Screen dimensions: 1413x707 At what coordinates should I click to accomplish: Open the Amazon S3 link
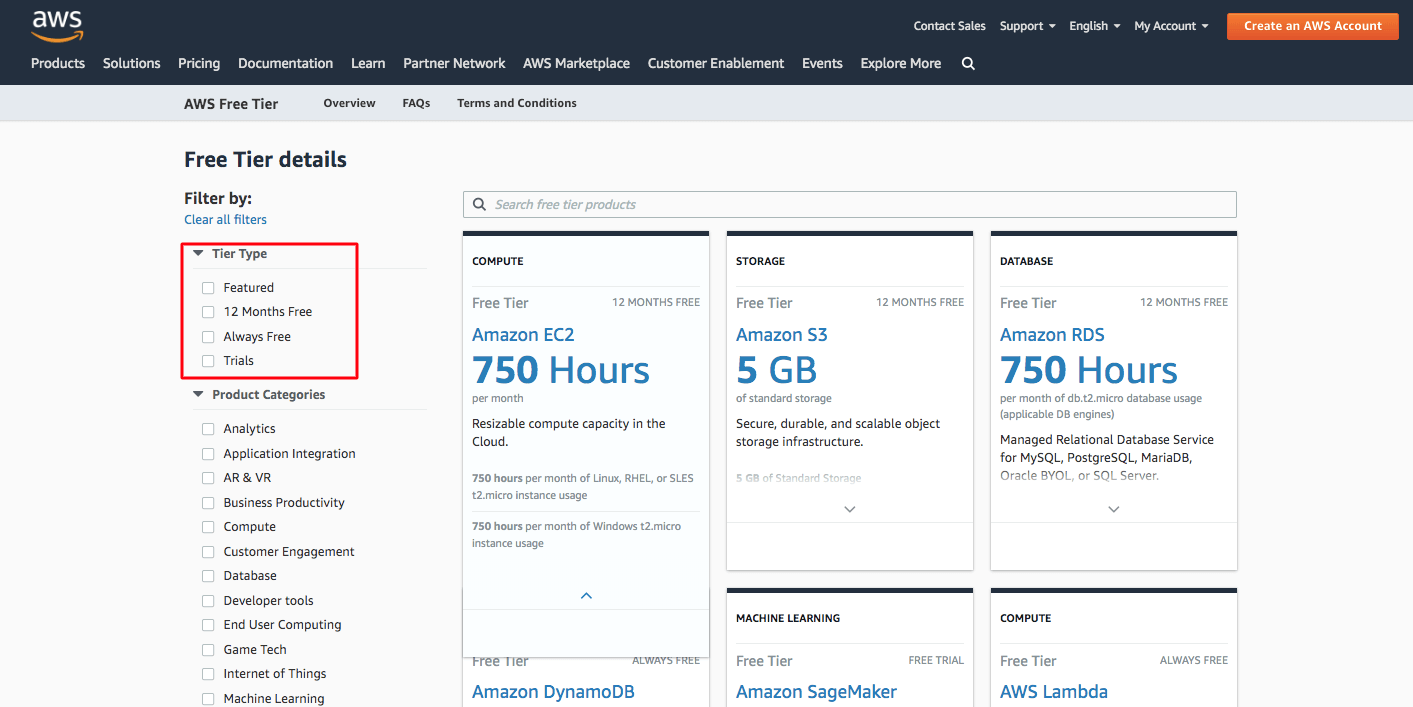[782, 335]
